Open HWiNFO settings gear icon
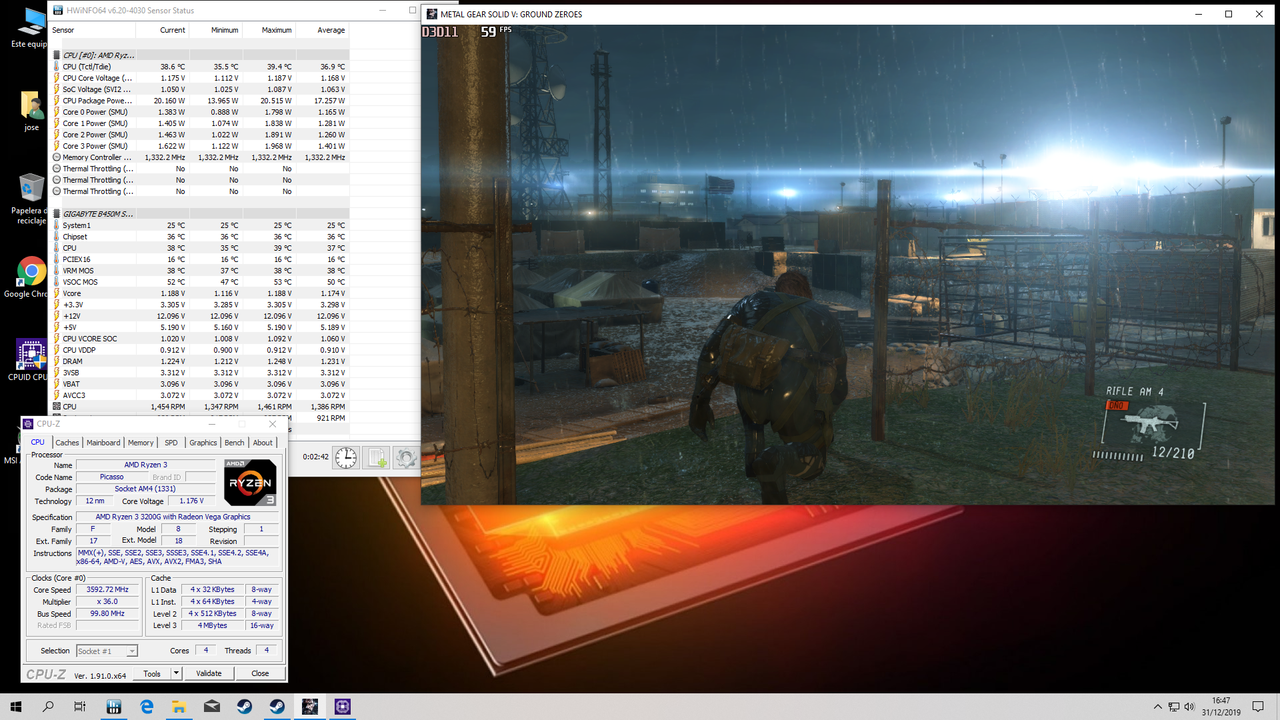 pyautogui.click(x=405, y=457)
